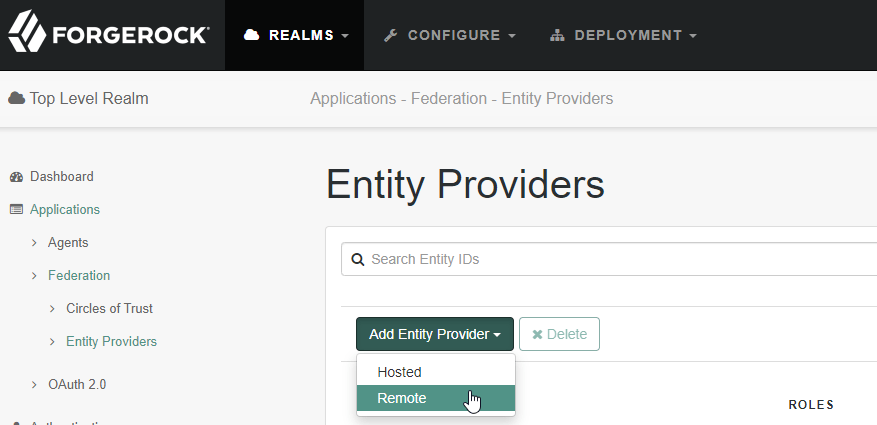The height and width of the screenshot is (425, 877).
Task: Click the Configure wrench icon
Action: 391,35
